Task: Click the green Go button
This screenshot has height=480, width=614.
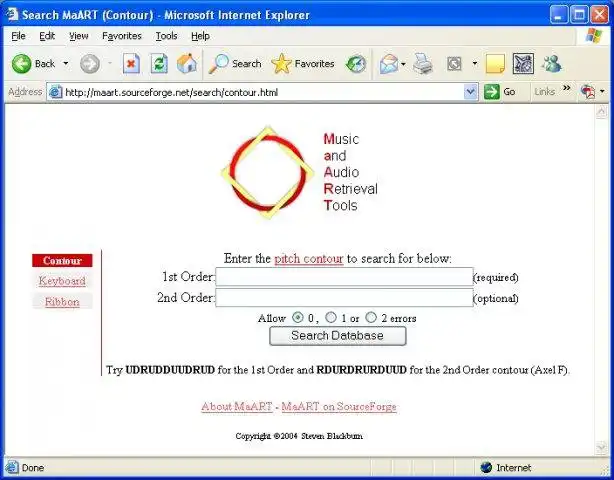Action: point(499,92)
